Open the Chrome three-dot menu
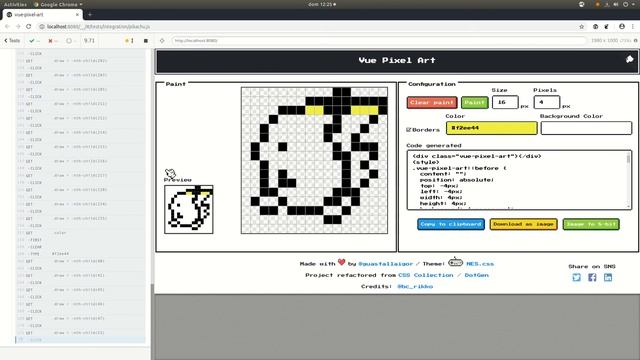 pyautogui.click(x=633, y=27)
